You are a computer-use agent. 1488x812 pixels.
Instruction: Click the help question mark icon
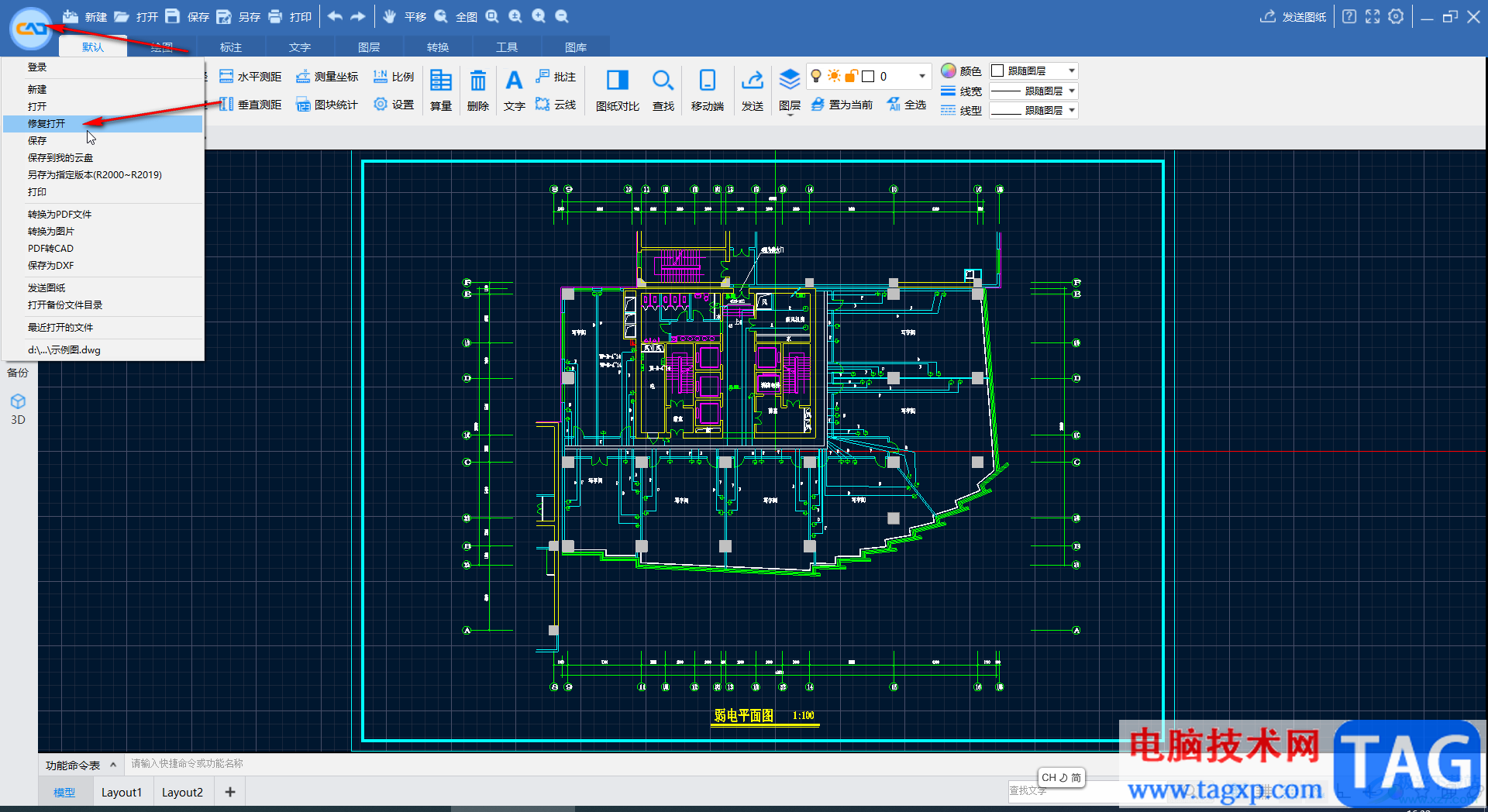pos(1349,16)
